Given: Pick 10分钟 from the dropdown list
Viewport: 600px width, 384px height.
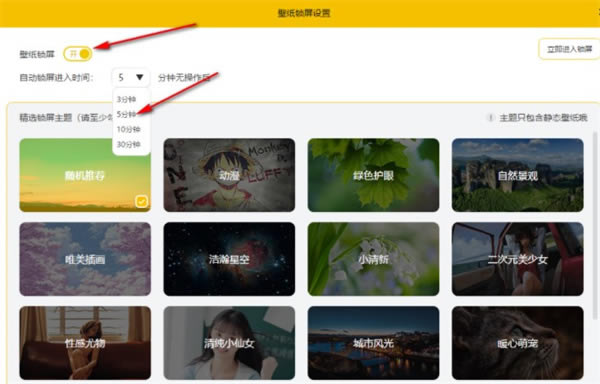Looking at the screenshot, I should click(129, 129).
